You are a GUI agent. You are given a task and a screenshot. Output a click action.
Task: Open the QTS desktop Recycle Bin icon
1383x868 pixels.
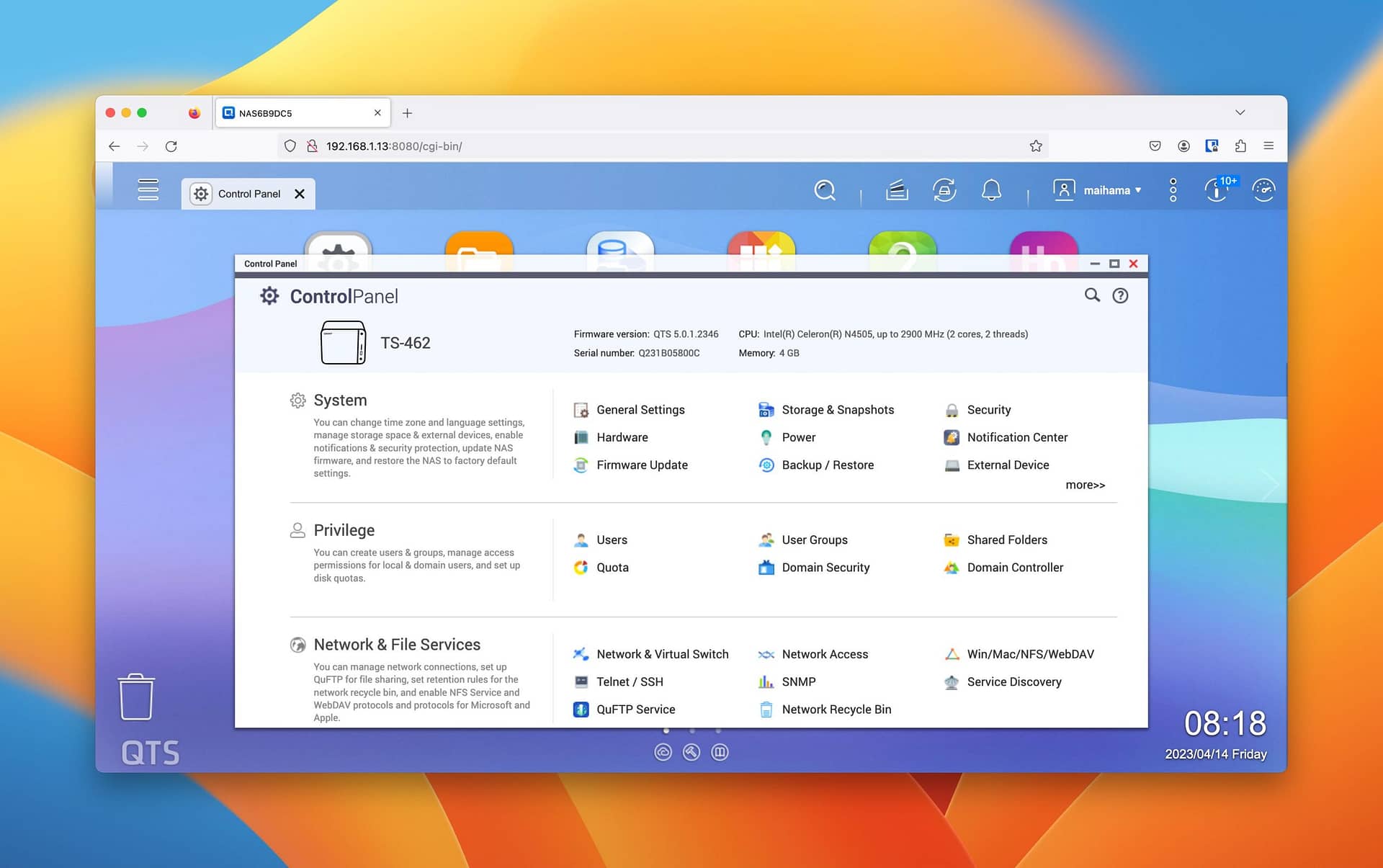136,697
